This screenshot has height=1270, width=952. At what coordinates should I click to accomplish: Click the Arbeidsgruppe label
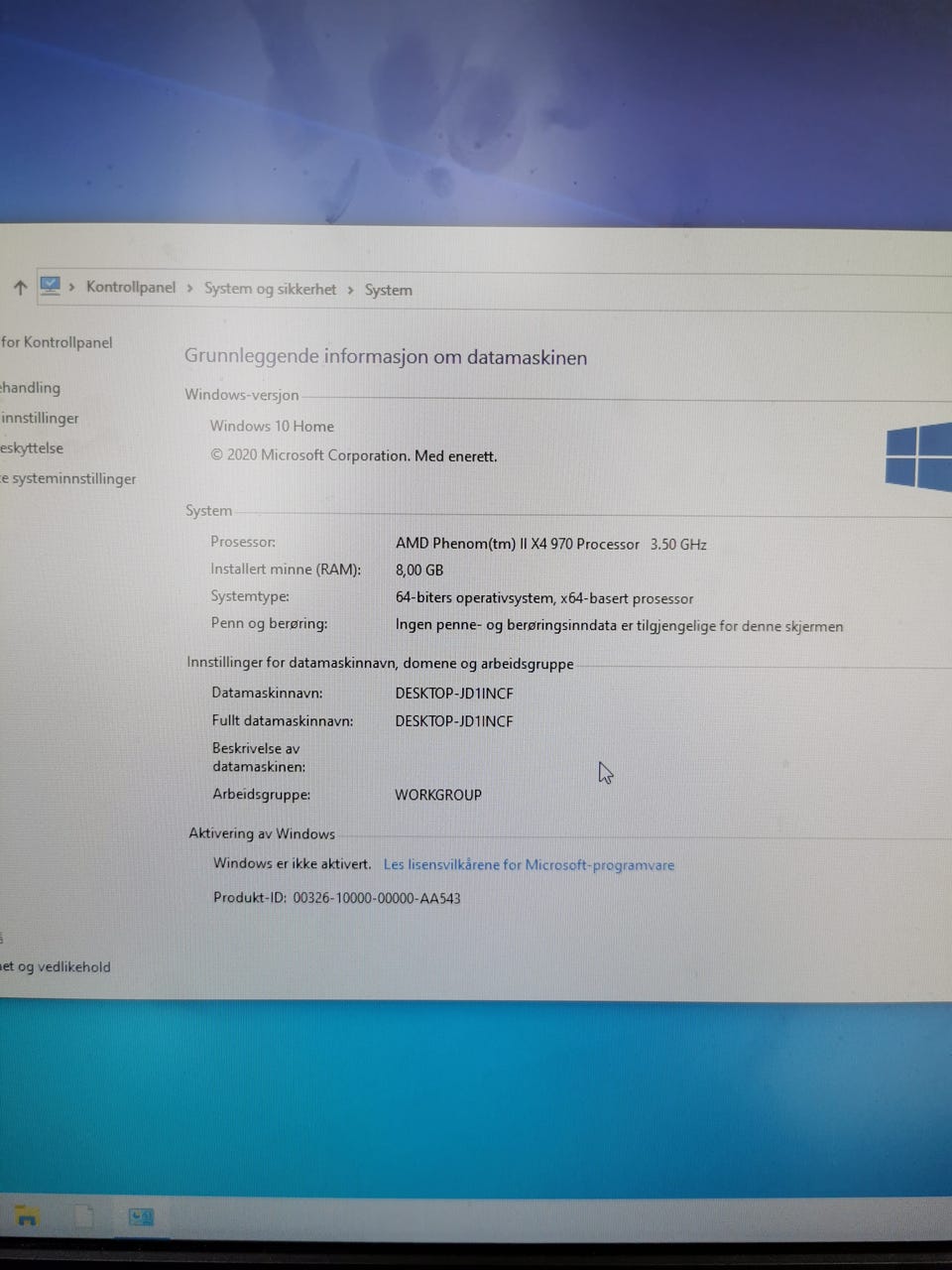click(261, 795)
